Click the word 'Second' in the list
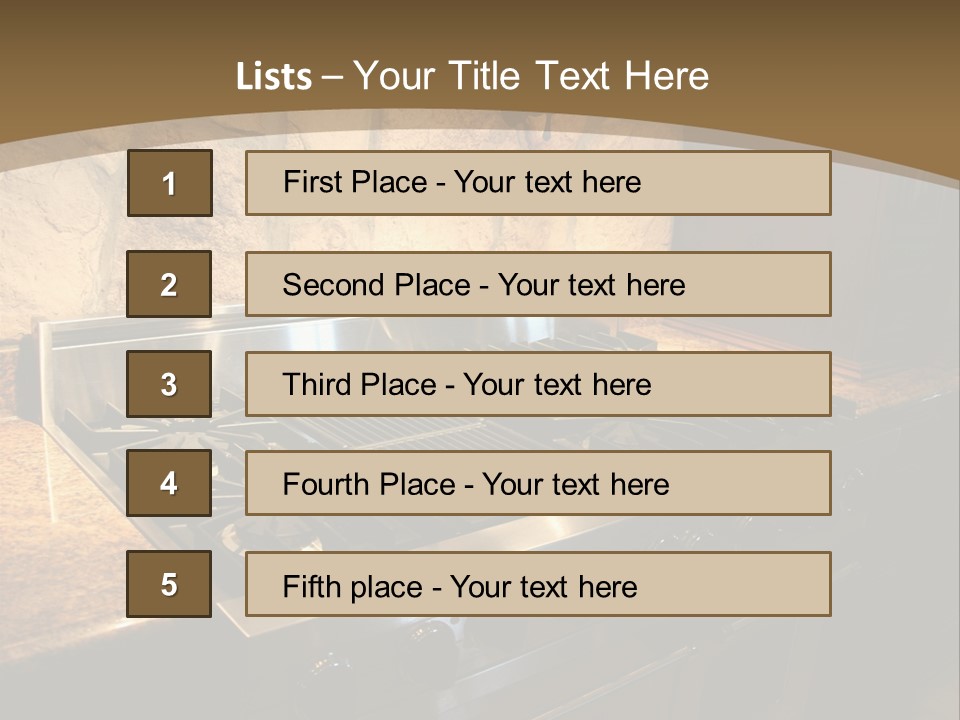960x720 pixels. [334, 285]
